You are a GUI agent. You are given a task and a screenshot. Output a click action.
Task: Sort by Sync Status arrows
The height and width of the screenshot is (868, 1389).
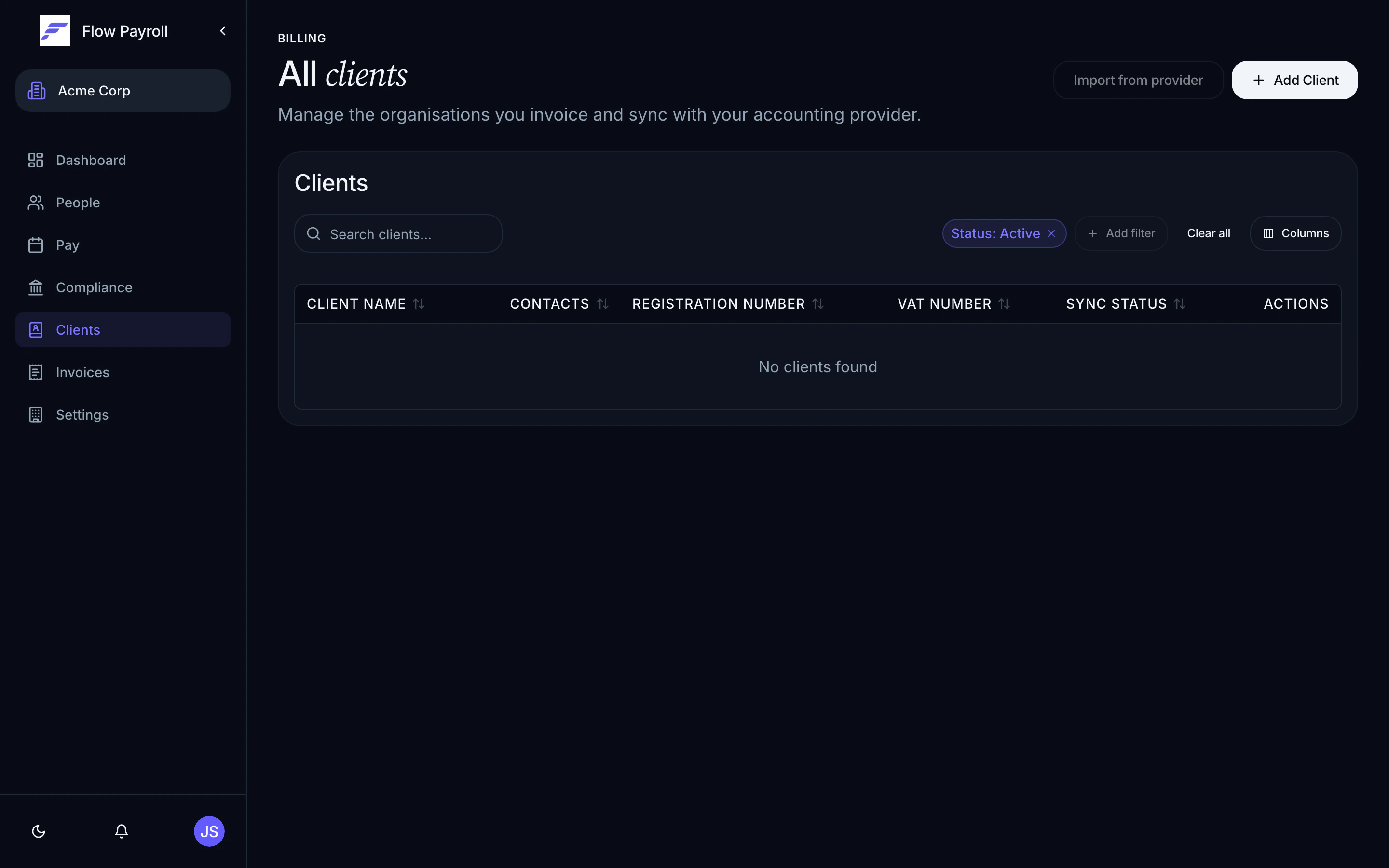pos(1180,304)
